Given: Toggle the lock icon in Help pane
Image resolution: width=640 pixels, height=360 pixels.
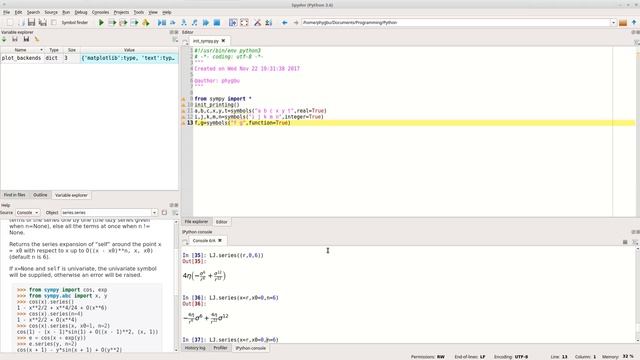Looking at the screenshot, I should 164,213.
